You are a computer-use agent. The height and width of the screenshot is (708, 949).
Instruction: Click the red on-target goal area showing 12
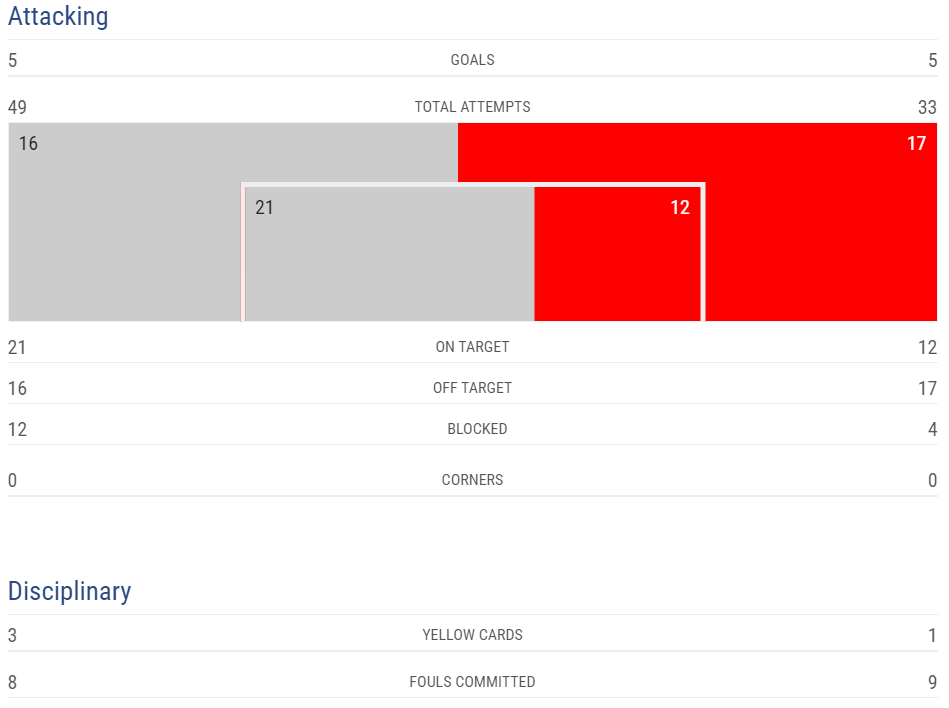[617, 254]
